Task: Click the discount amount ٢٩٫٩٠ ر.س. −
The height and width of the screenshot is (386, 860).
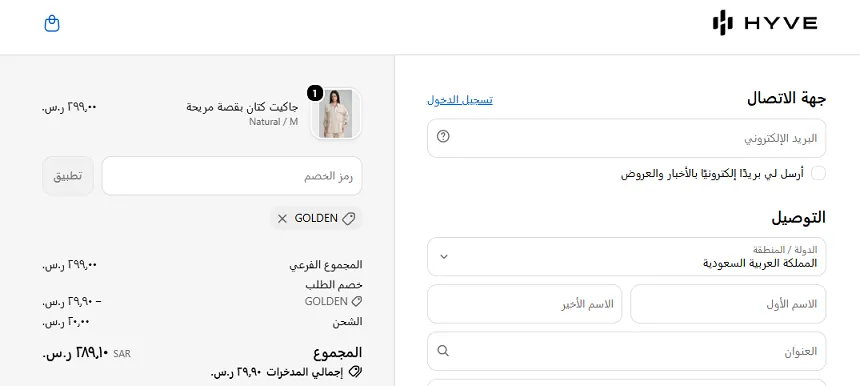Action: pyautogui.click(x=72, y=302)
